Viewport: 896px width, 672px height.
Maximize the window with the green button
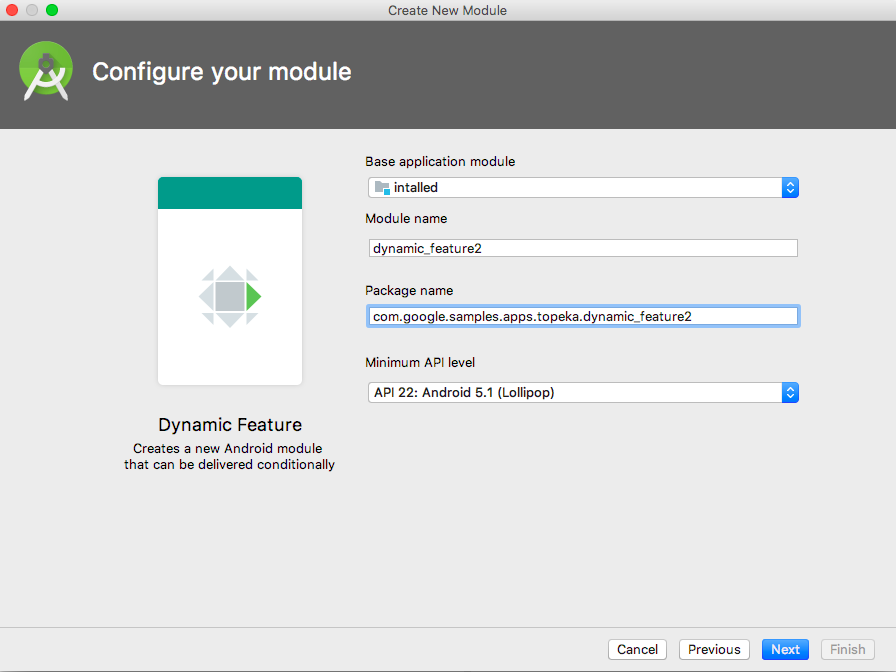tap(52, 10)
